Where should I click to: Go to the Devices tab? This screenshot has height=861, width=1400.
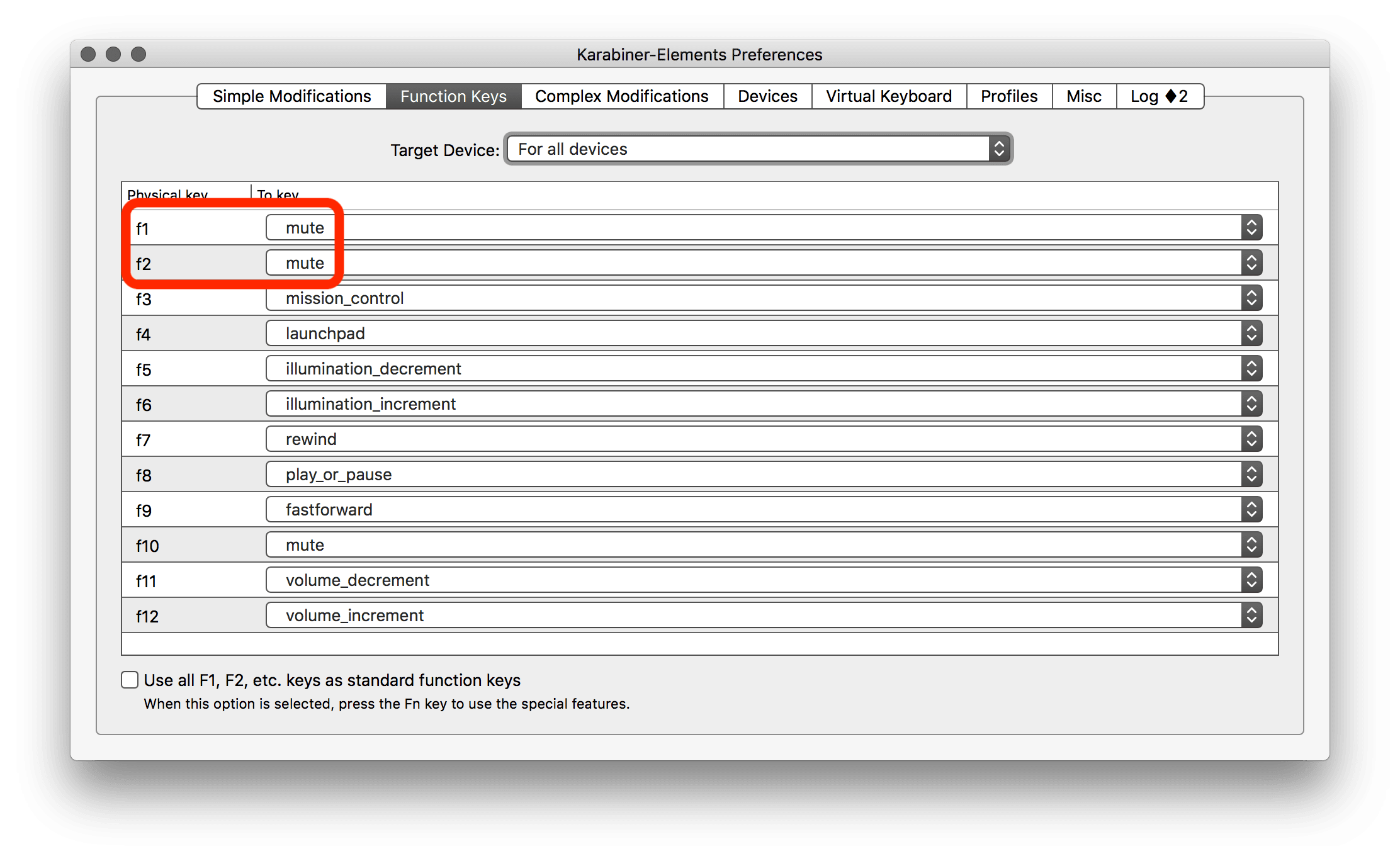[767, 96]
